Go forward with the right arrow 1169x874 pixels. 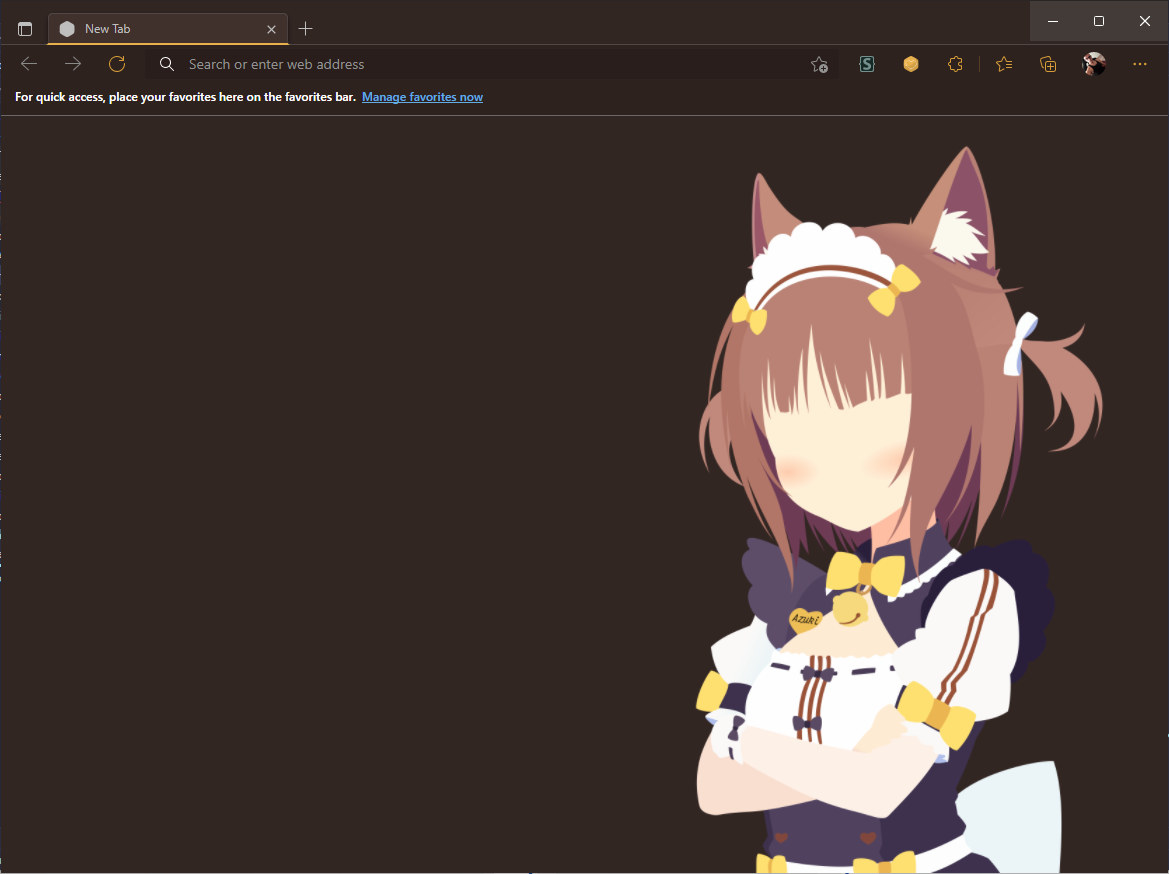click(72, 64)
